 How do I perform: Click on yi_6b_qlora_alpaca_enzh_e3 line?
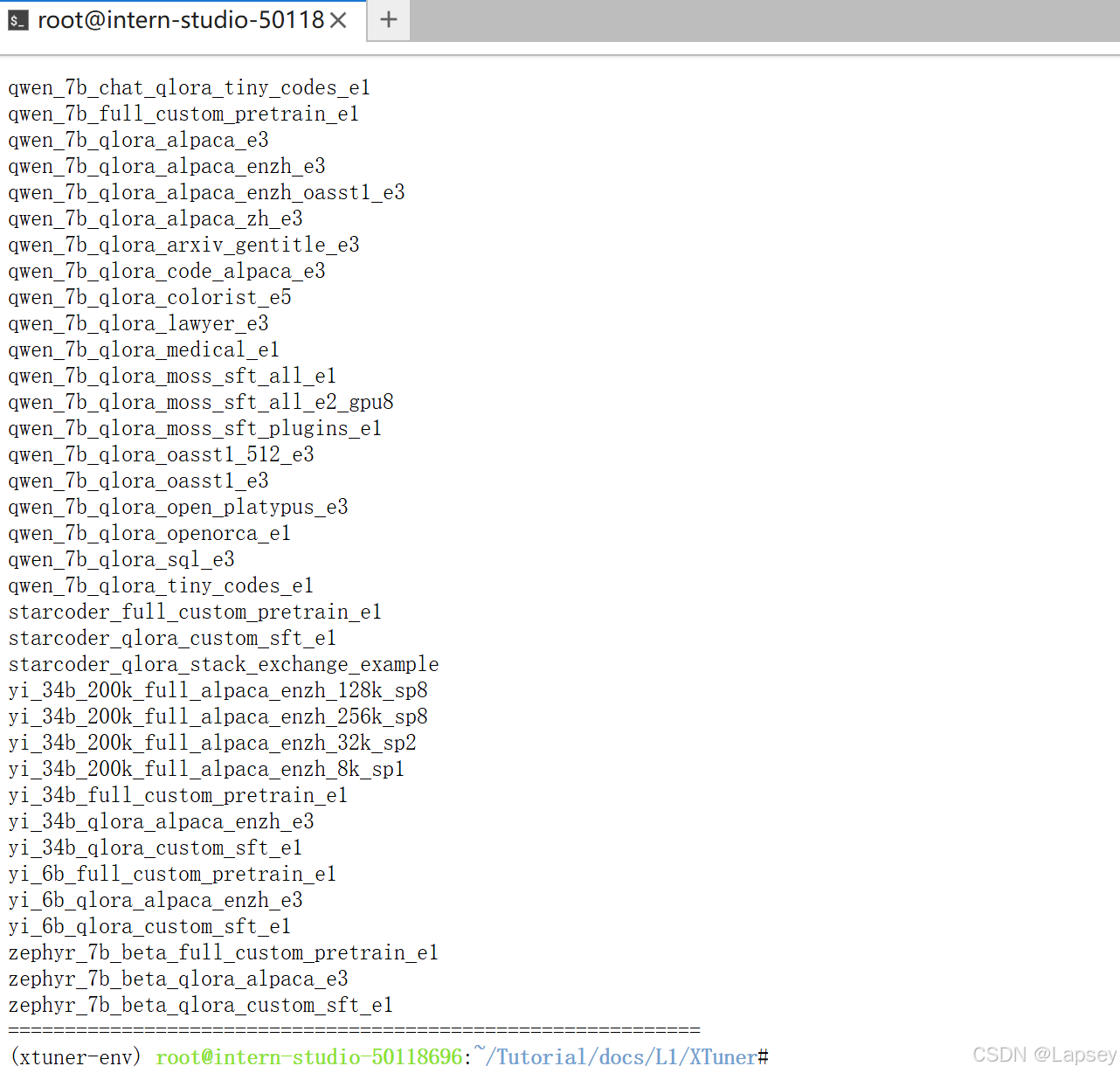coord(156,901)
